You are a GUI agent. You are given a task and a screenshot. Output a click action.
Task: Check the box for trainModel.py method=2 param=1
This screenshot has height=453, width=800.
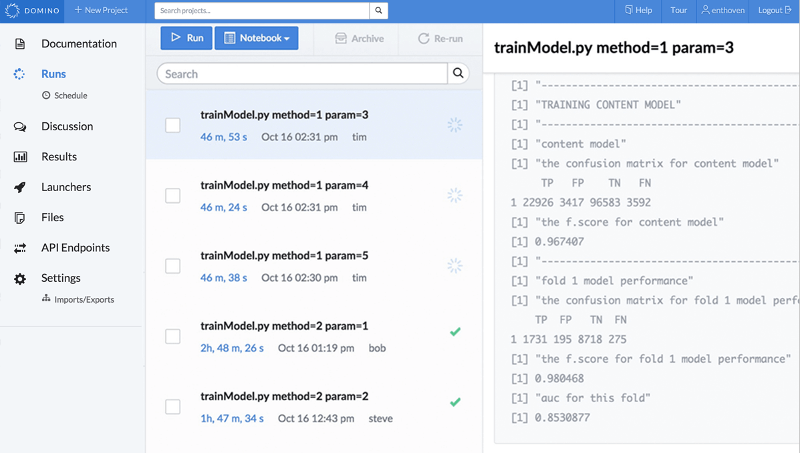[173, 336]
